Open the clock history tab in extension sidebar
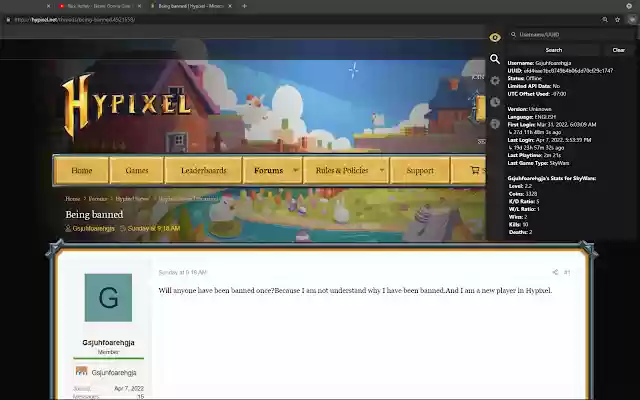The height and width of the screenshot is (400, 640). tap(495, 102)
